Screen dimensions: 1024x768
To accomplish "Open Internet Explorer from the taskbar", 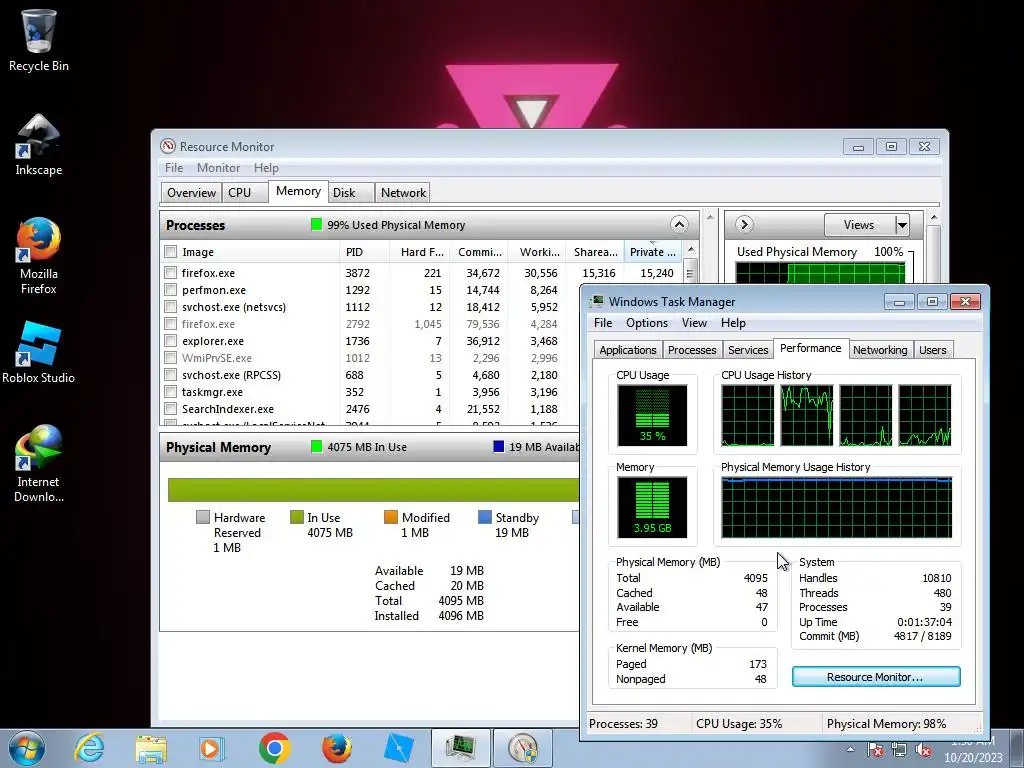I will tap(89, 748).
